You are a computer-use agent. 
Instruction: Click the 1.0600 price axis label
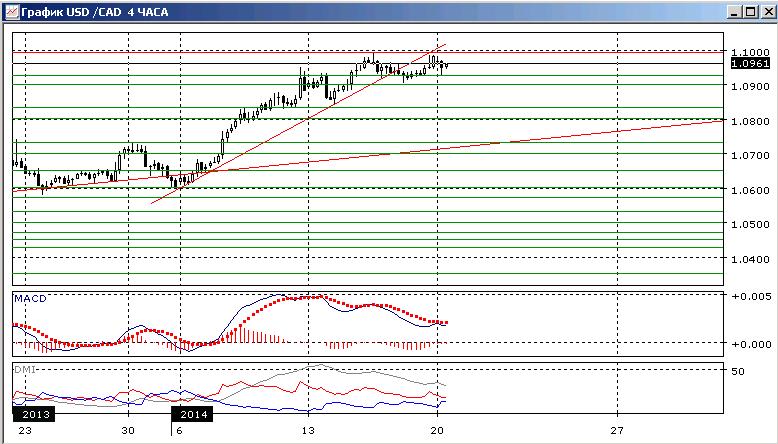750,190
